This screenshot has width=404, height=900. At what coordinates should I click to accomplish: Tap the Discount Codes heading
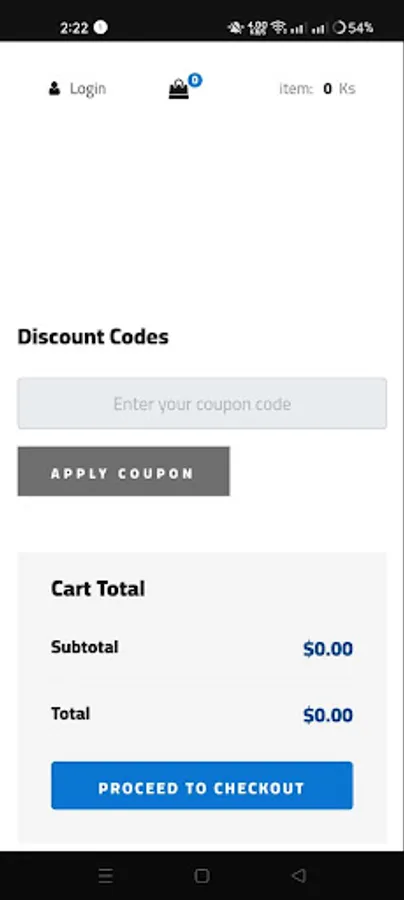(93, 336)
